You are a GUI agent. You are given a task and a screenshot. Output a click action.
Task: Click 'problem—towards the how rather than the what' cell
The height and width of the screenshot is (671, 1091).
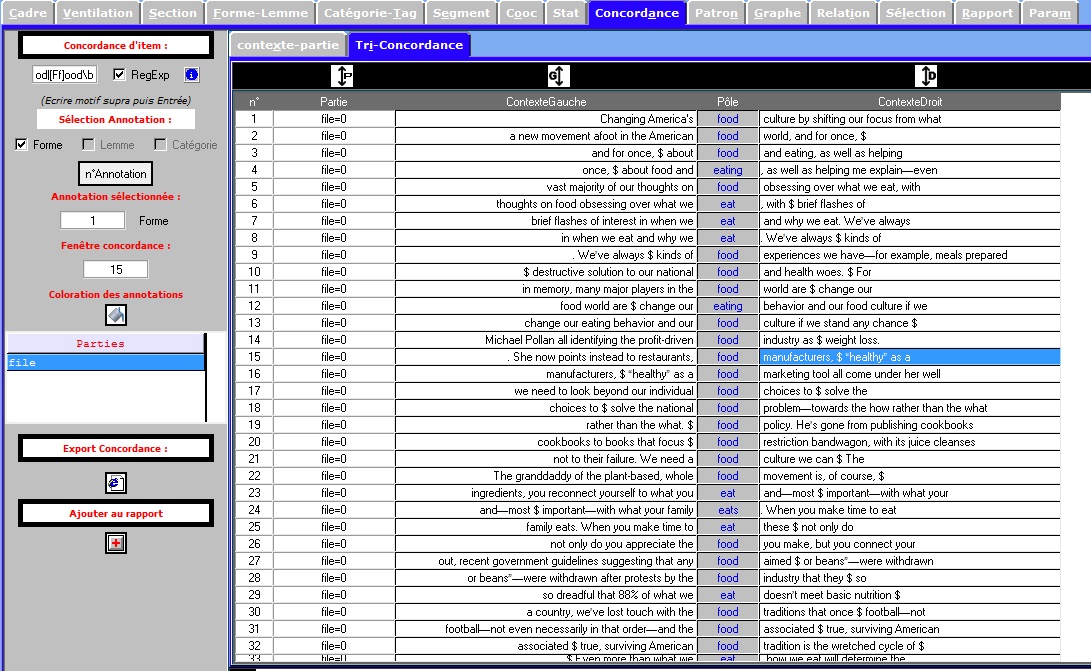(x=909, y=408)
